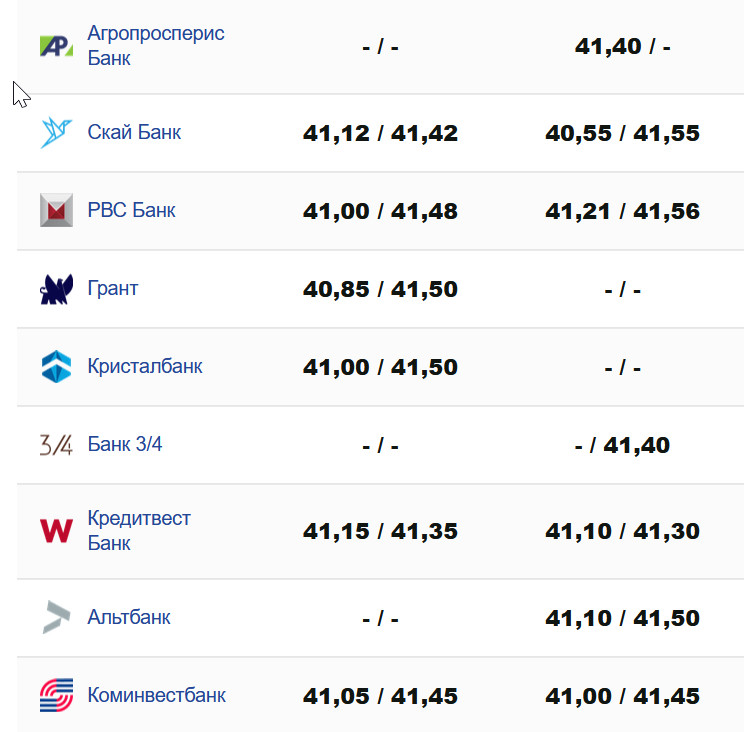Screen dimensions: 744x732
Task: Click the Банк 3/4 logo icon
Action: coord(56,445)
